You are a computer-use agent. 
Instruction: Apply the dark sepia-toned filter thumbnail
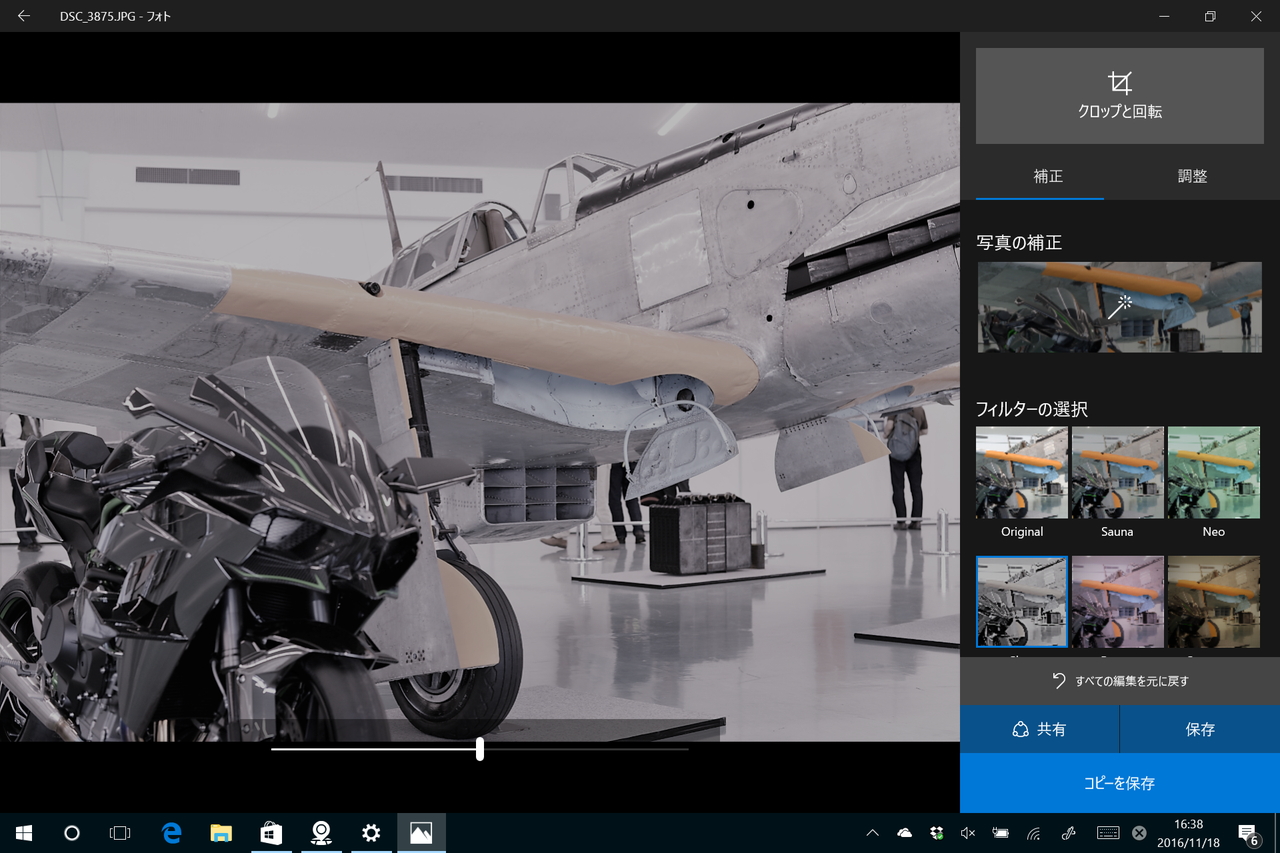[1214, 602]
